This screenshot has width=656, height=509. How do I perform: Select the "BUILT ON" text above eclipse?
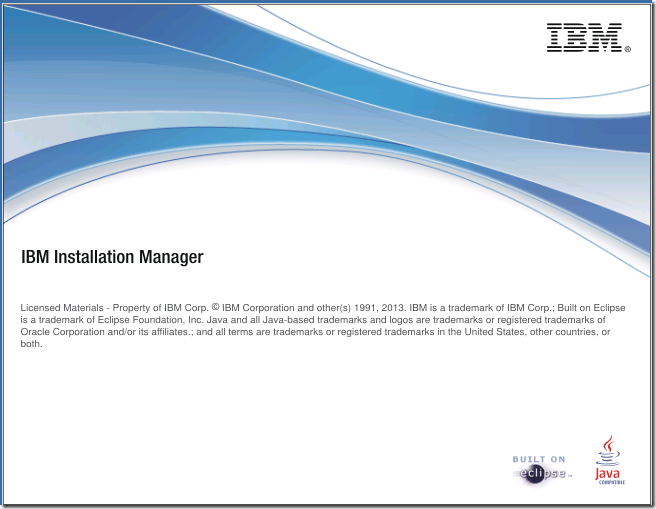coord(539,459)
